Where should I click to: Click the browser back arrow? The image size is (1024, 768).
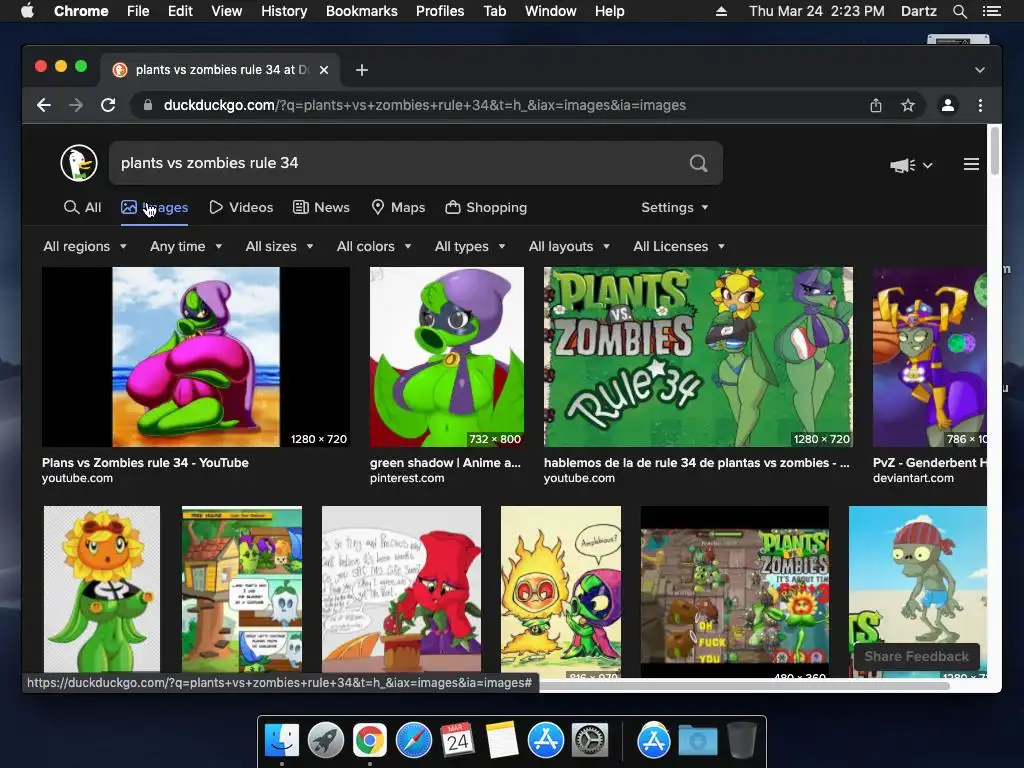tap(44, 105)
